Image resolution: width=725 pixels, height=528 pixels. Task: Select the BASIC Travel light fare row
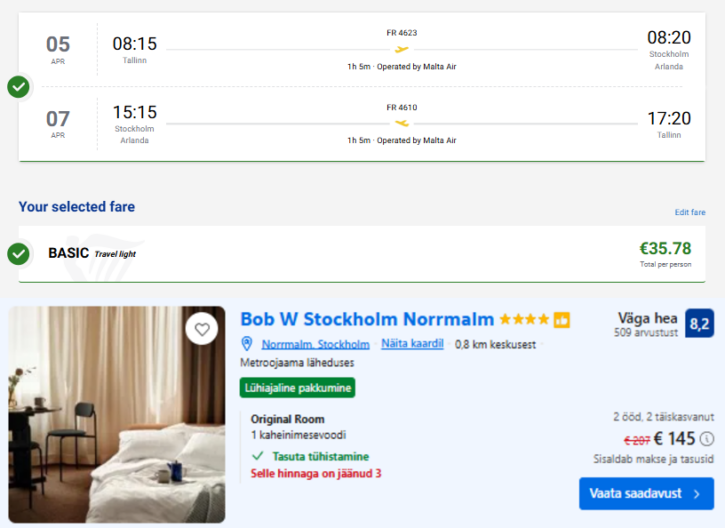(x=361, y=253)
